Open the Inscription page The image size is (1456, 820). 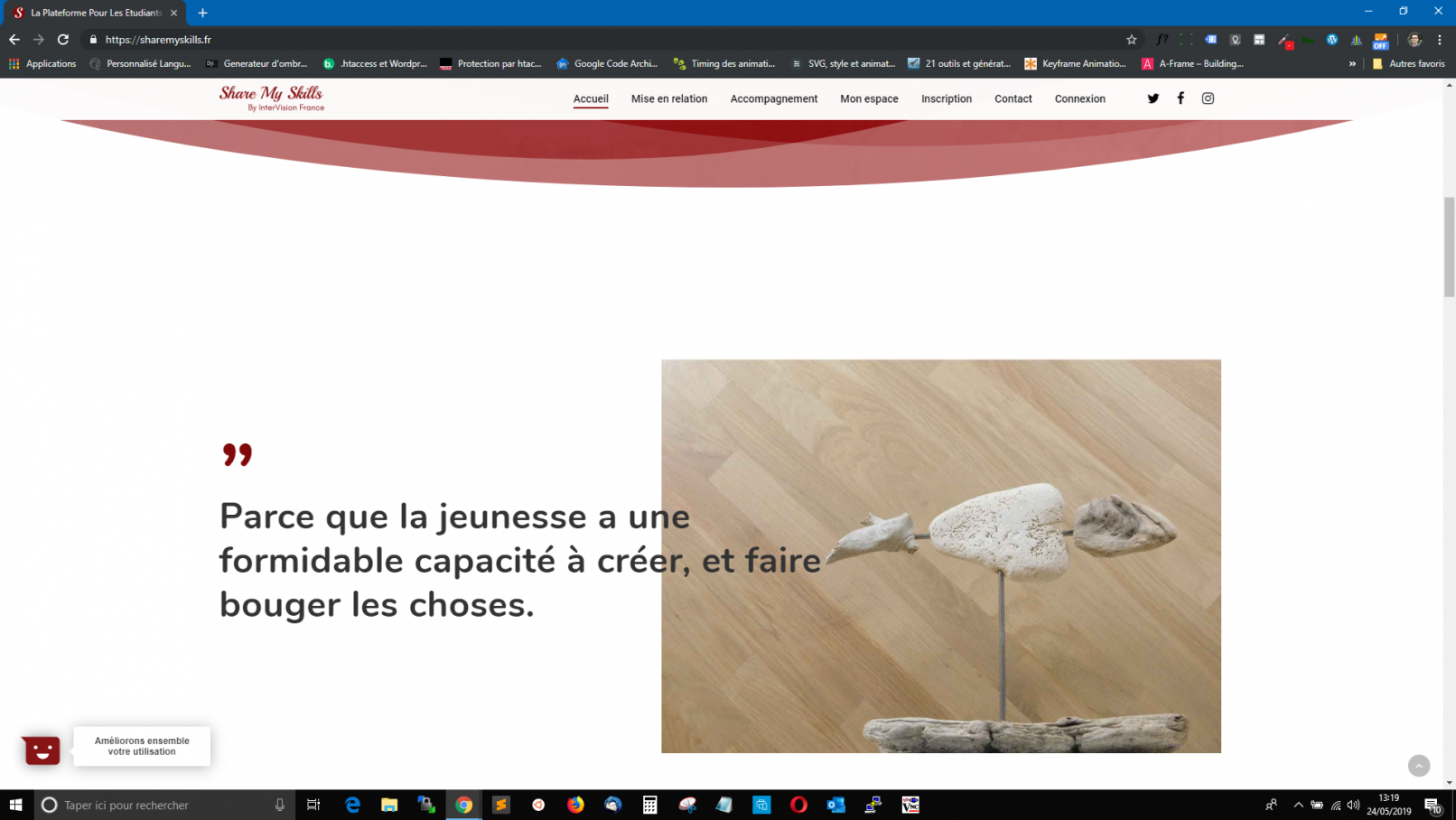(x=946, y=99)
